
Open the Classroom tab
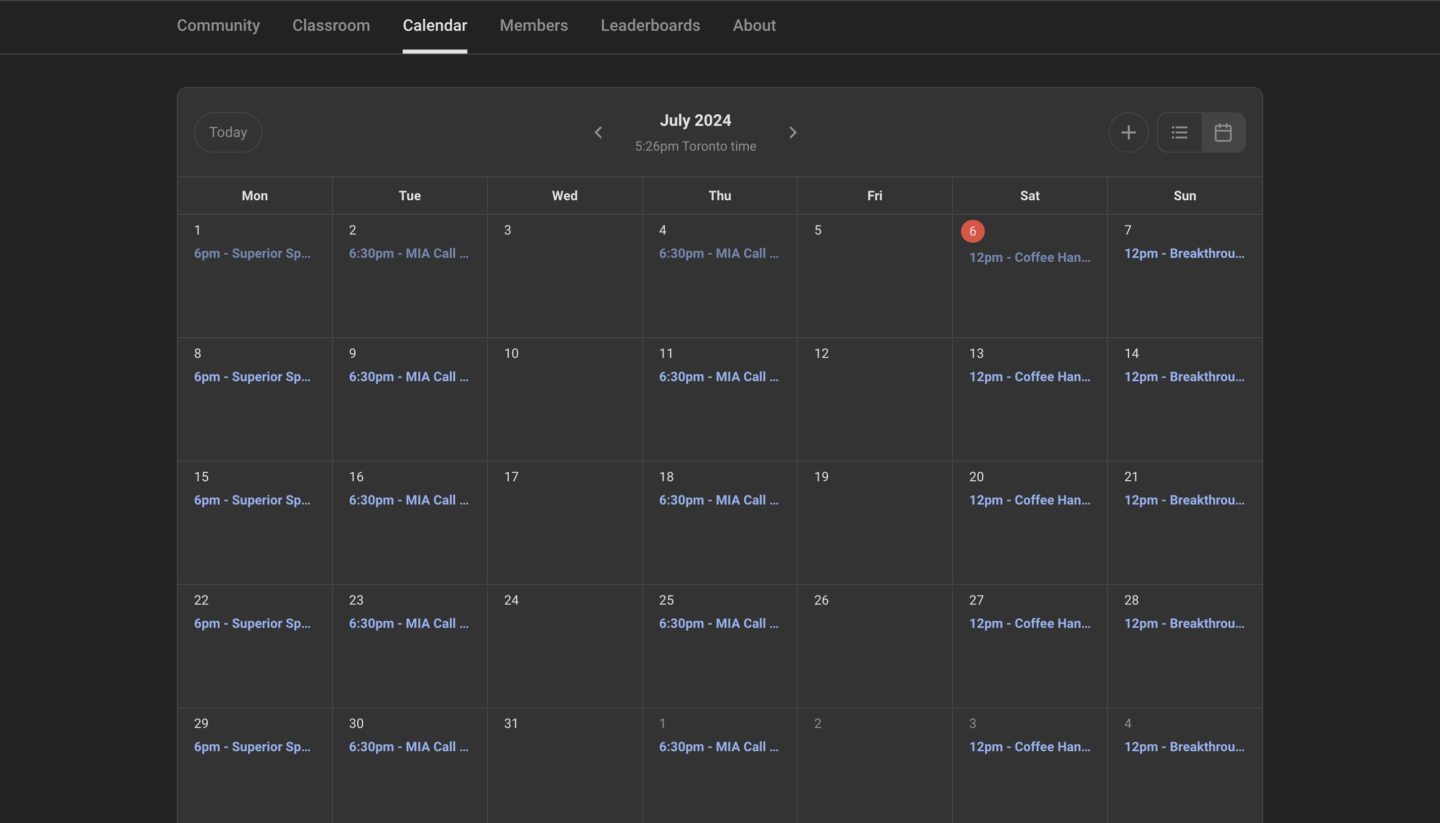click(331, 26)
